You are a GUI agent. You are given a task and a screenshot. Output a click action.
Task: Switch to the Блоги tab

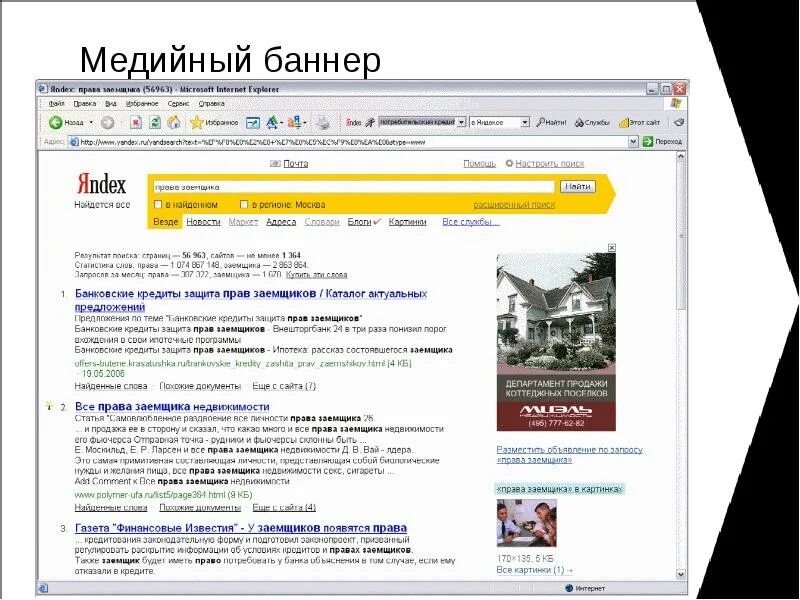pyautogui.click(x=360, y=222)
